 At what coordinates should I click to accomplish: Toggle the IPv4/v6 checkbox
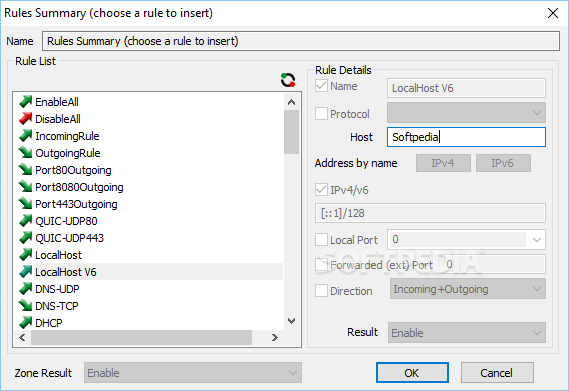322,190
